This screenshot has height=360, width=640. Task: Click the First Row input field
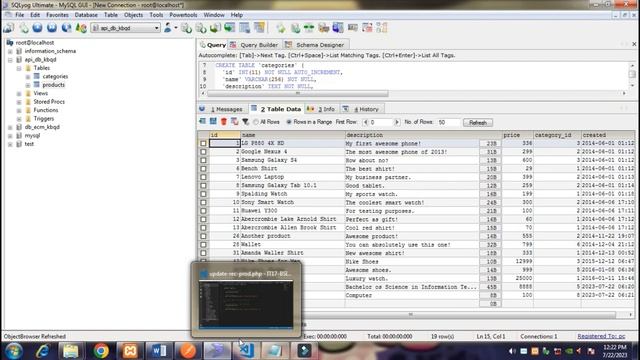click(x=381, y=122)
